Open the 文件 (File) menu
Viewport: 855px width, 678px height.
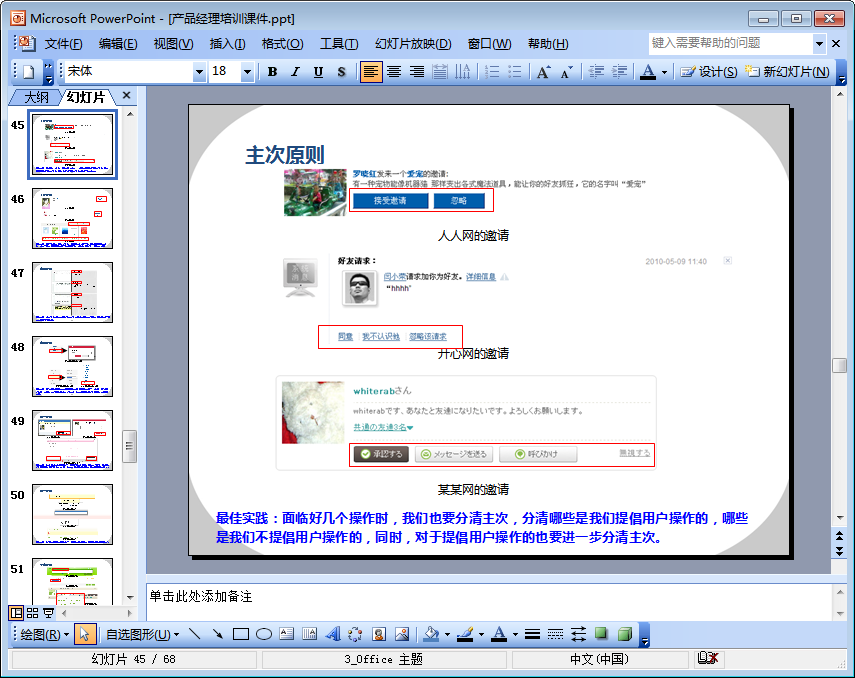(63, 44)
